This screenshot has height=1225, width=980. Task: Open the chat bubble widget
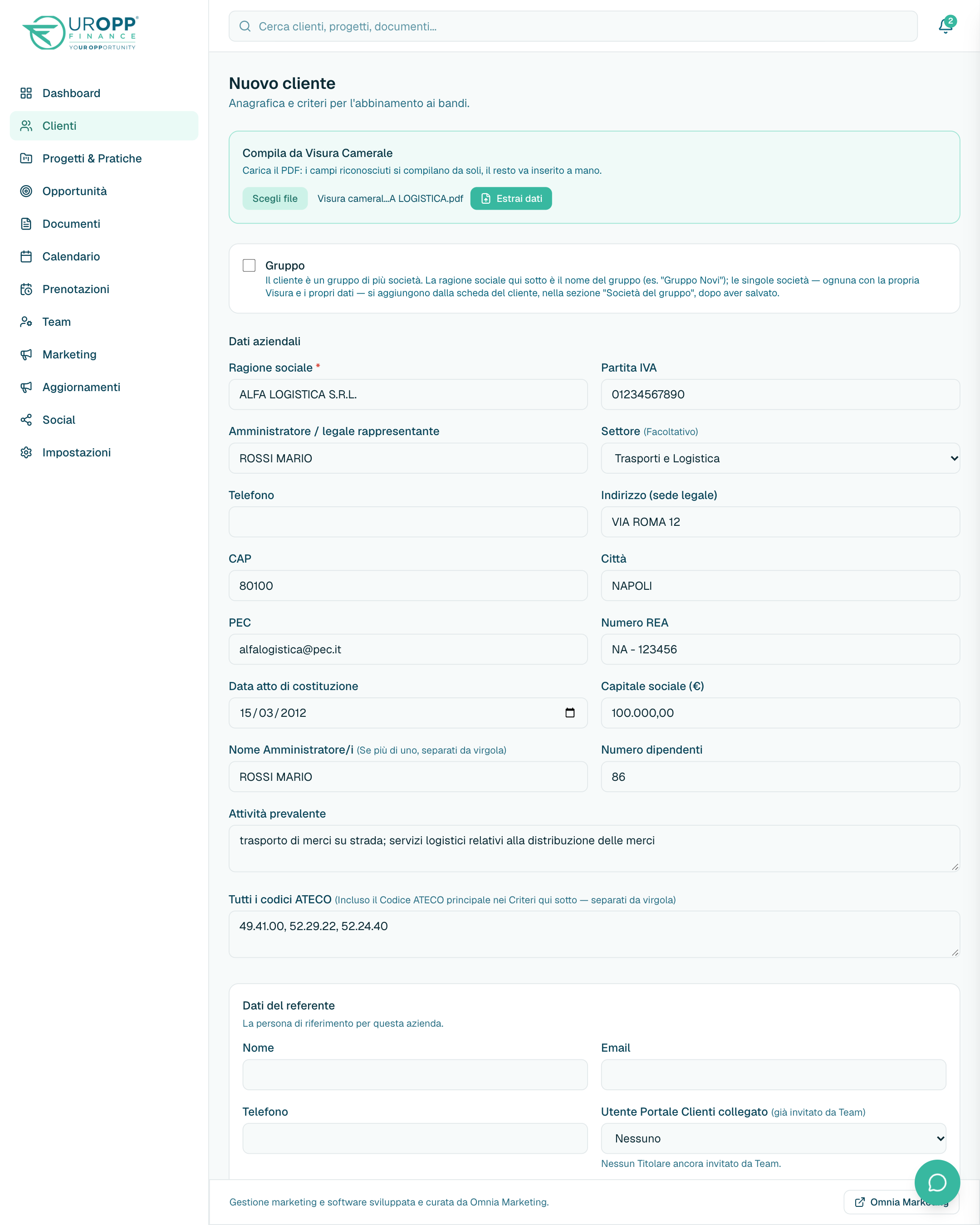pyautogui.click(x=937, y=1182)
